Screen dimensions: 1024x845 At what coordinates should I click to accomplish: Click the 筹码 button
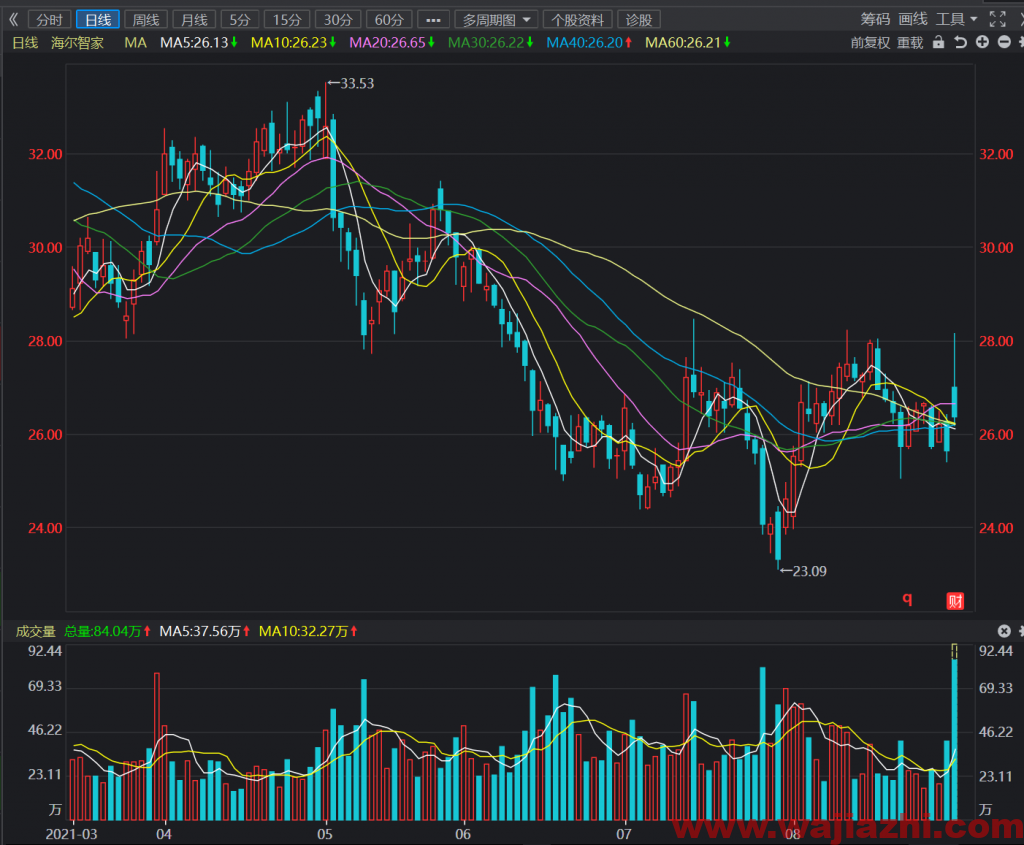874,20
